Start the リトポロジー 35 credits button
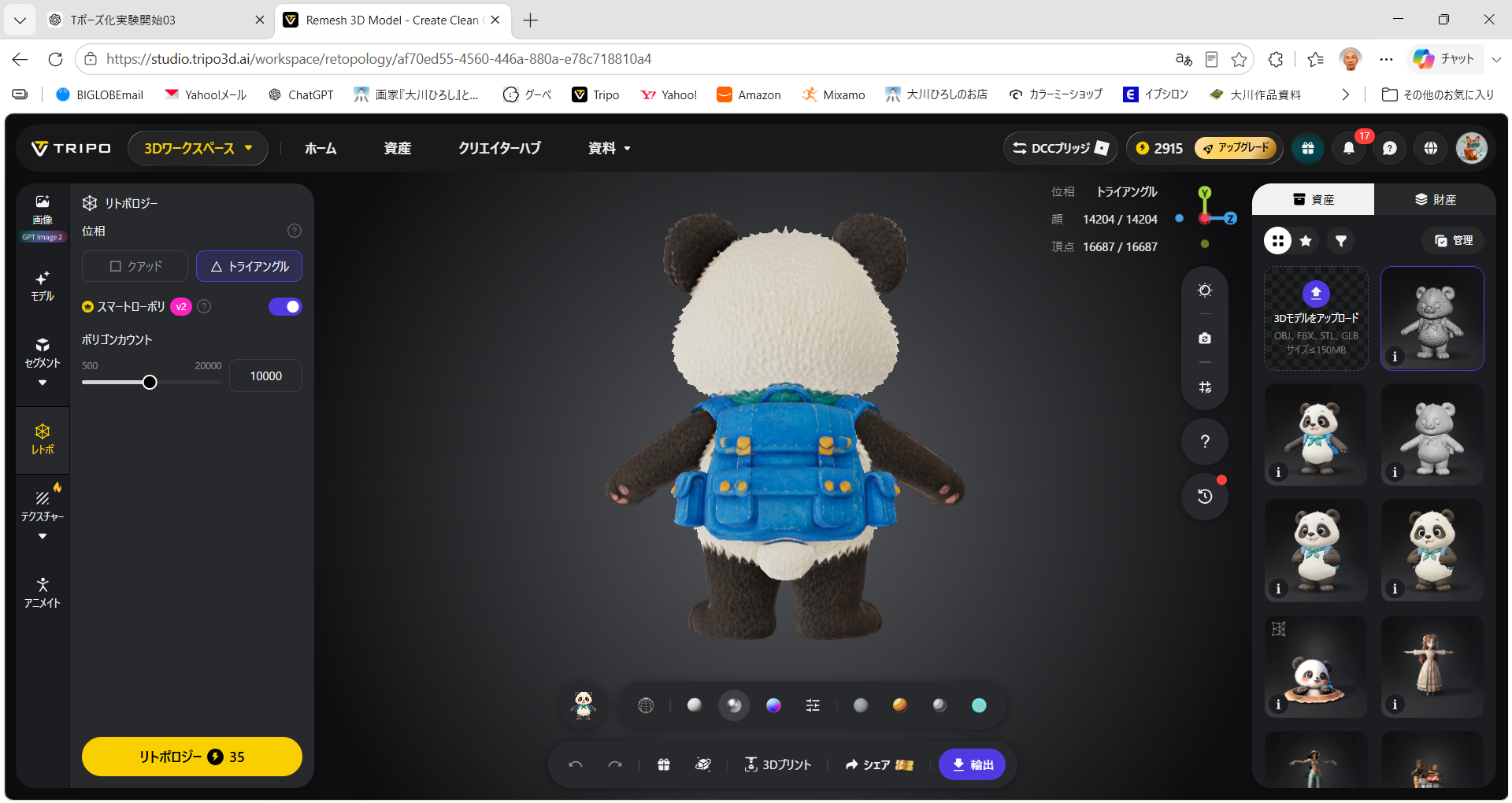The width and height of the screenshot is (1512, 803). point(192,757)
